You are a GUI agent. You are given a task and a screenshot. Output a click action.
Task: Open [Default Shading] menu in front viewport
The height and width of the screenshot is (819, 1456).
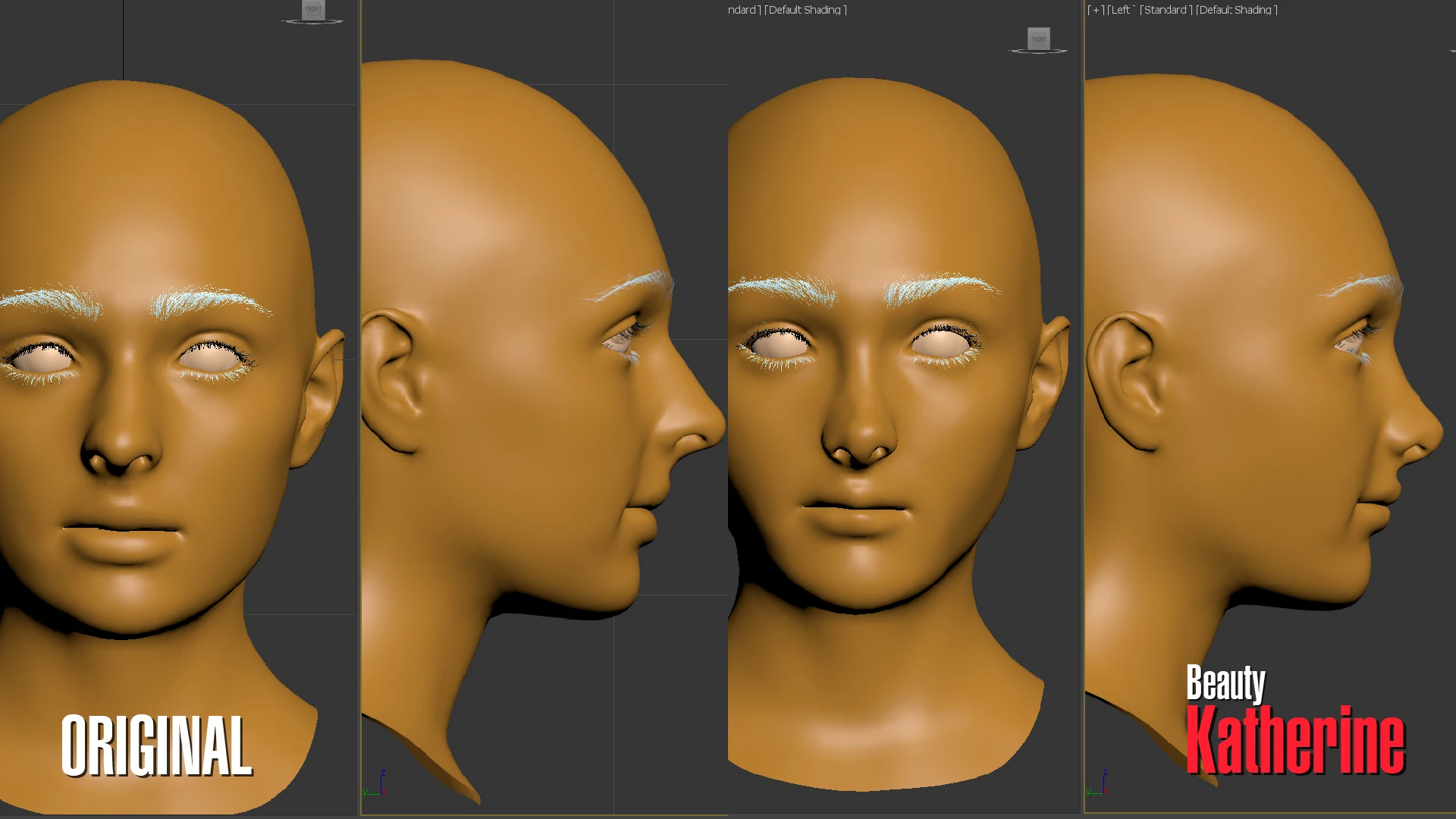tap(805, 10)
